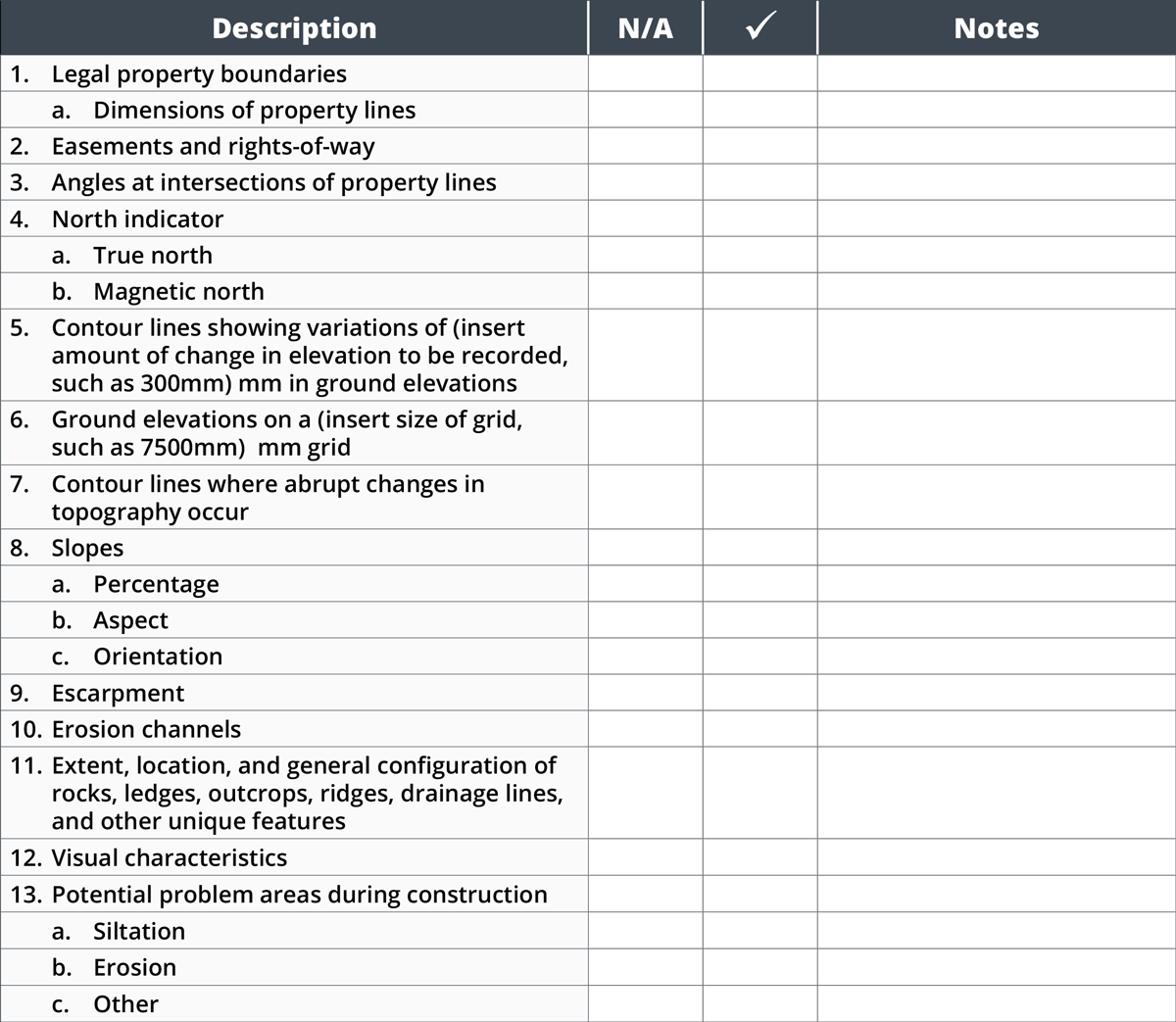Select item 11 'Extent, location, and general configuration'
Screen dimensions: 1176x1022
click(x=307, y=793)
